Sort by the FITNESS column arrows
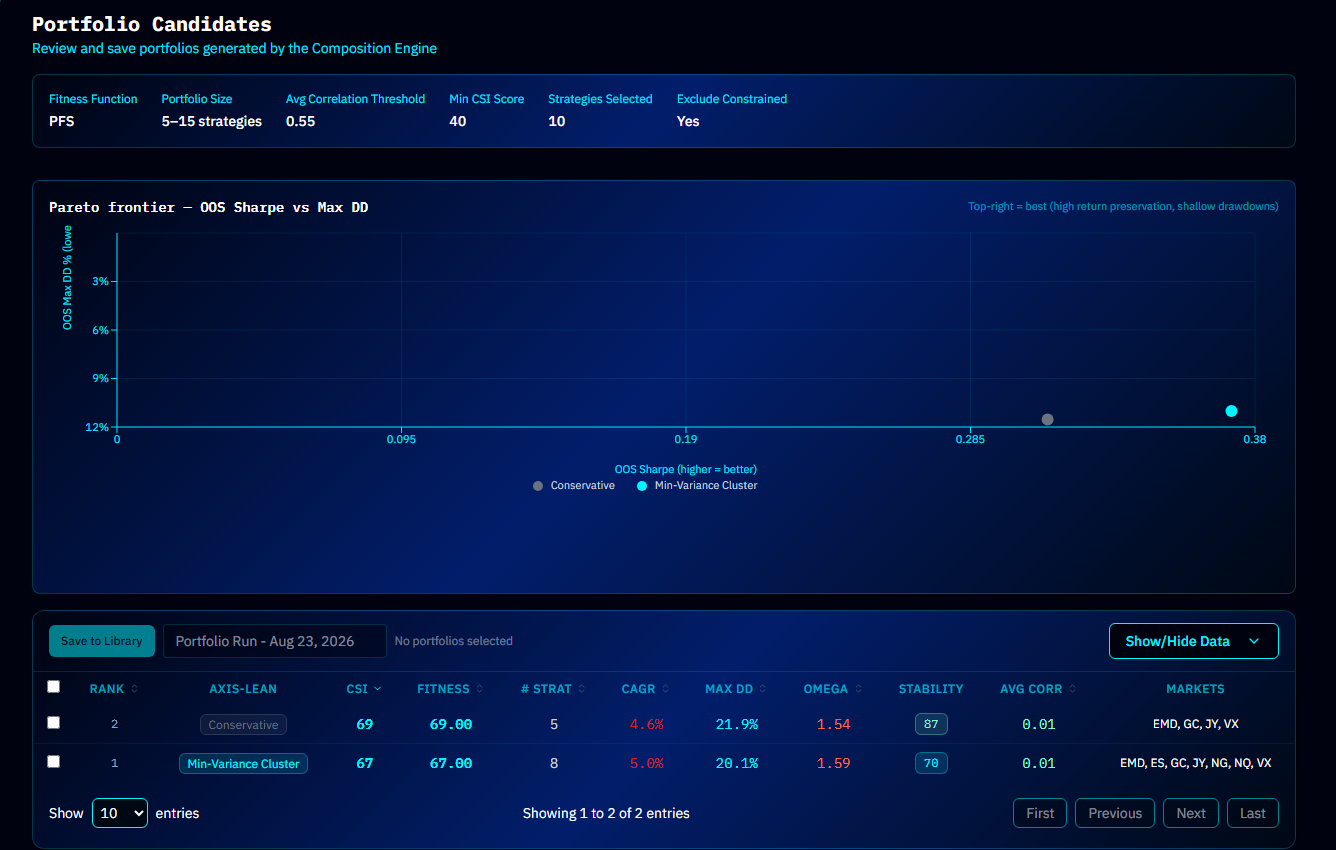 [479, 689]
